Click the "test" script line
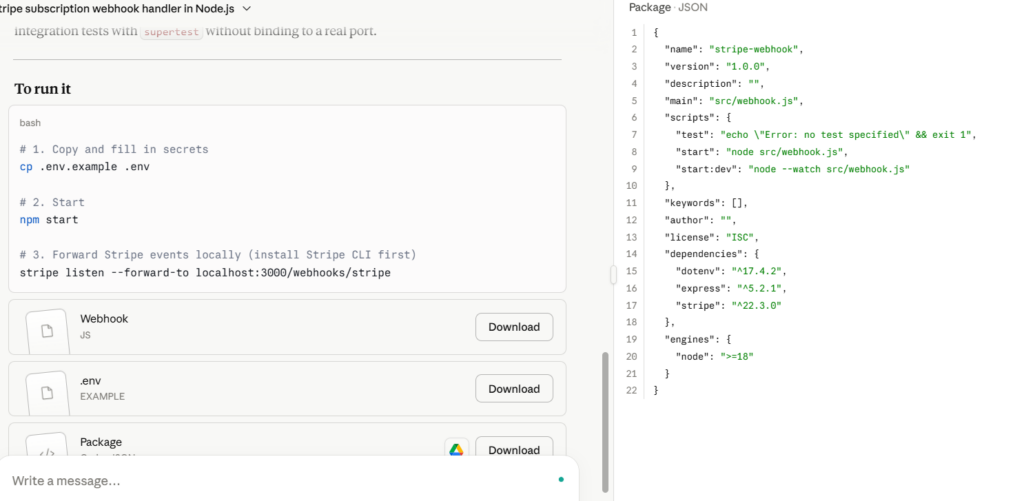 825,135
